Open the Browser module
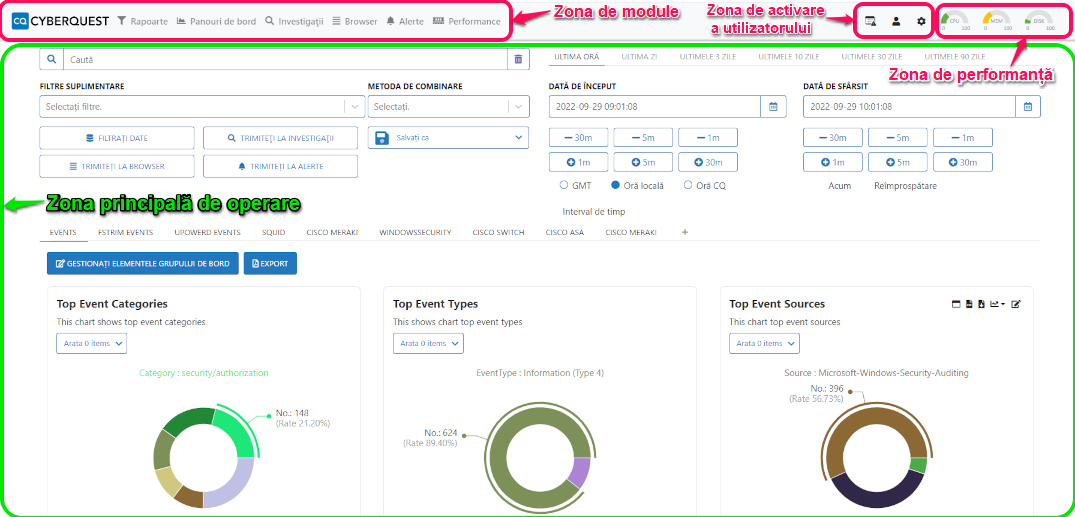Viewport: 1075px width, 517px height. click(x=354, y=21)
